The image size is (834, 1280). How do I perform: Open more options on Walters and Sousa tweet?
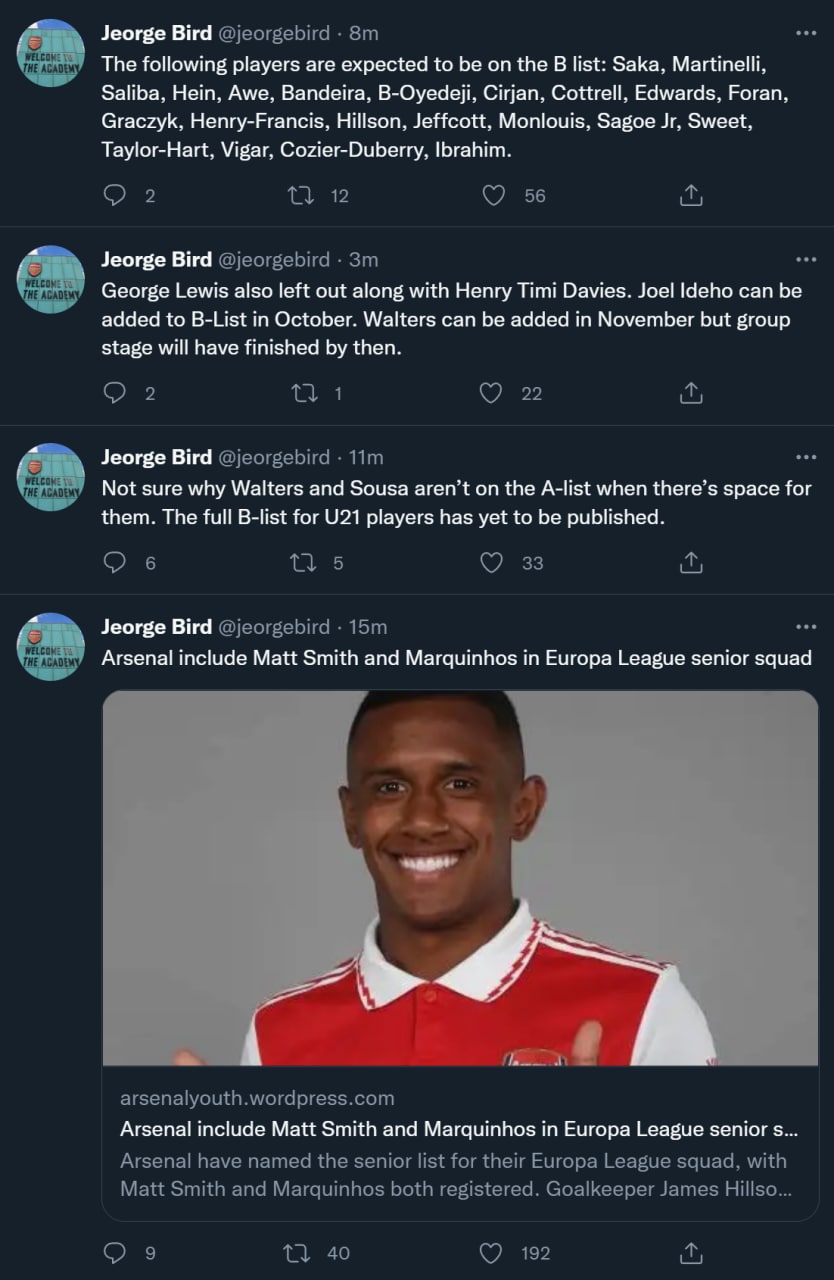pyautogui.click(x=805, y=457)
